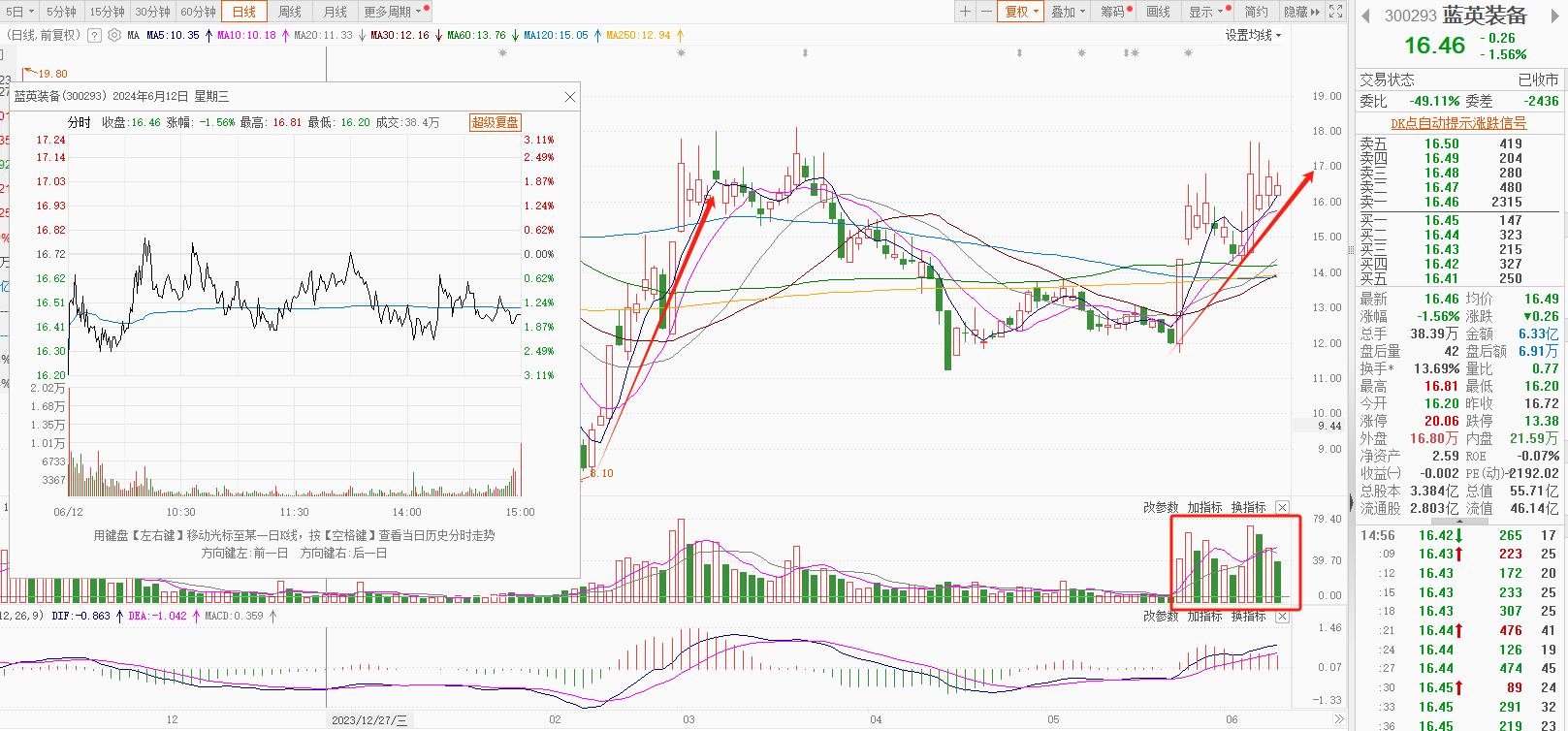Viewport: 1568px width, 731px height.
Task: Switch to 5分钟 chart period
Action: tap(61, 12)
